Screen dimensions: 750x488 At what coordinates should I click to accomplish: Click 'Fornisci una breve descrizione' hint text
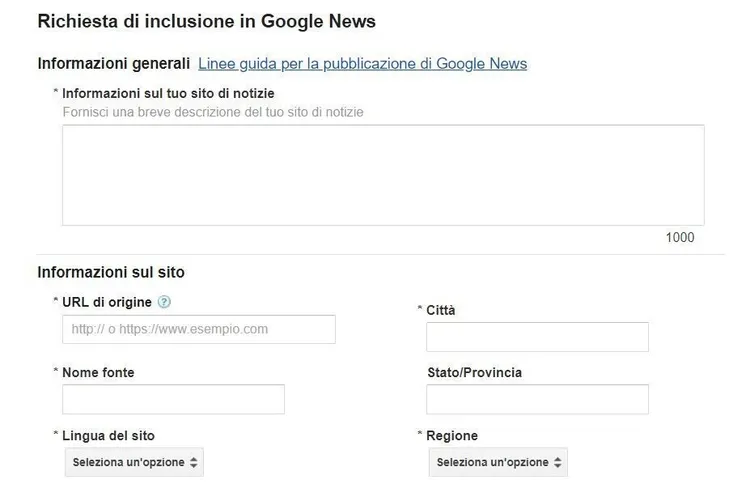coord(213,112)
